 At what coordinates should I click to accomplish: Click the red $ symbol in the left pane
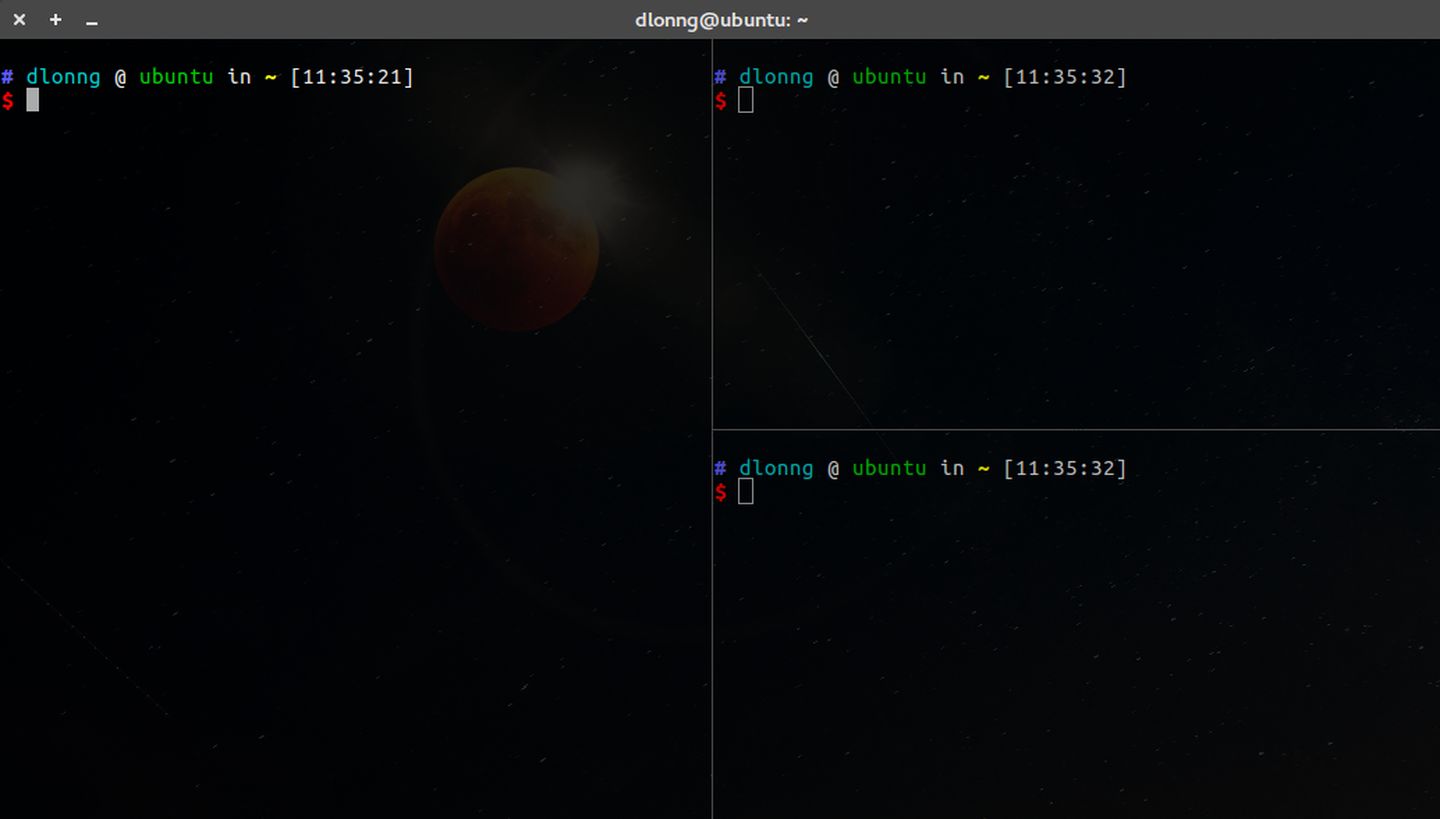8,100
